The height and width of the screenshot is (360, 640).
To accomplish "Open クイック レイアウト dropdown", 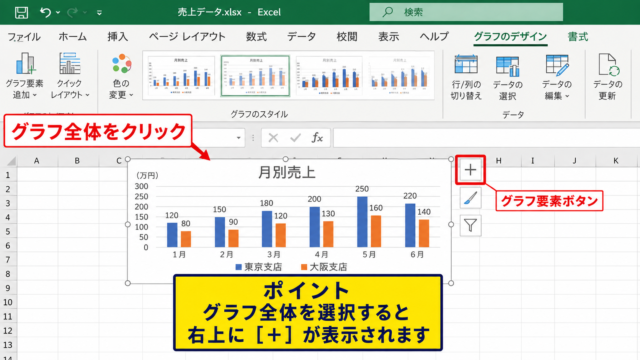I will point(70,76).
